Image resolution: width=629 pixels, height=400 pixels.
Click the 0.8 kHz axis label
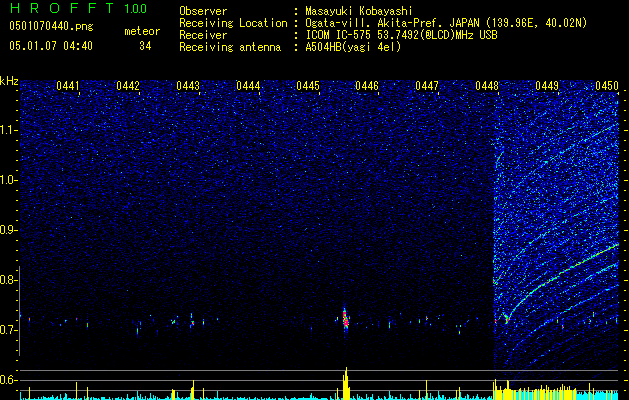8,280
